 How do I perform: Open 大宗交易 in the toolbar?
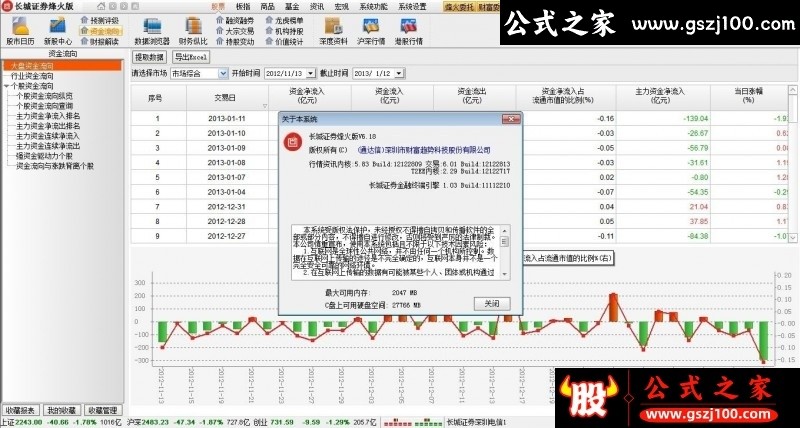click(x=235, y=31)
